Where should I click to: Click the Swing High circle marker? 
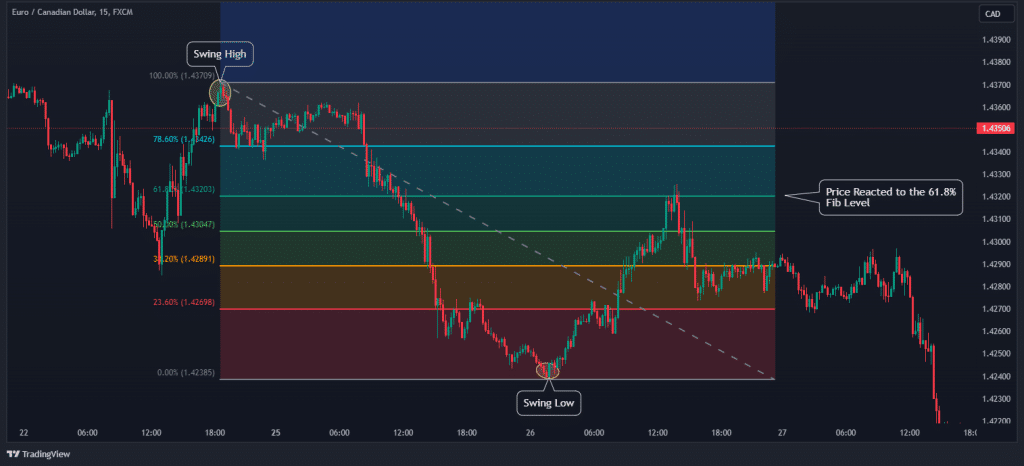pyautogui.click(x=220, y=93)
